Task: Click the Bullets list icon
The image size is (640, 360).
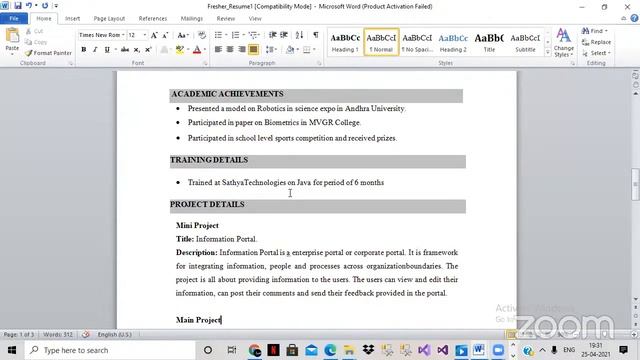Action: tap(218, 35)
